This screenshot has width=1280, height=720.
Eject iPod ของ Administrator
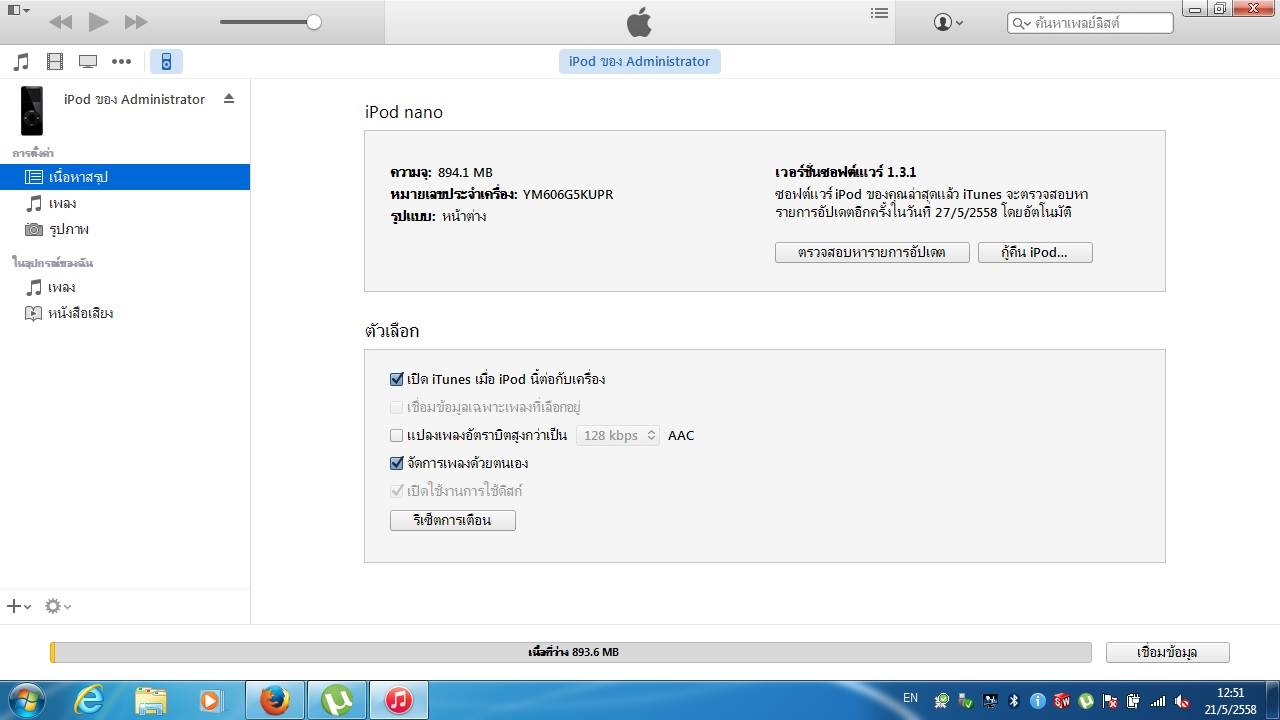tap(229, 99)
